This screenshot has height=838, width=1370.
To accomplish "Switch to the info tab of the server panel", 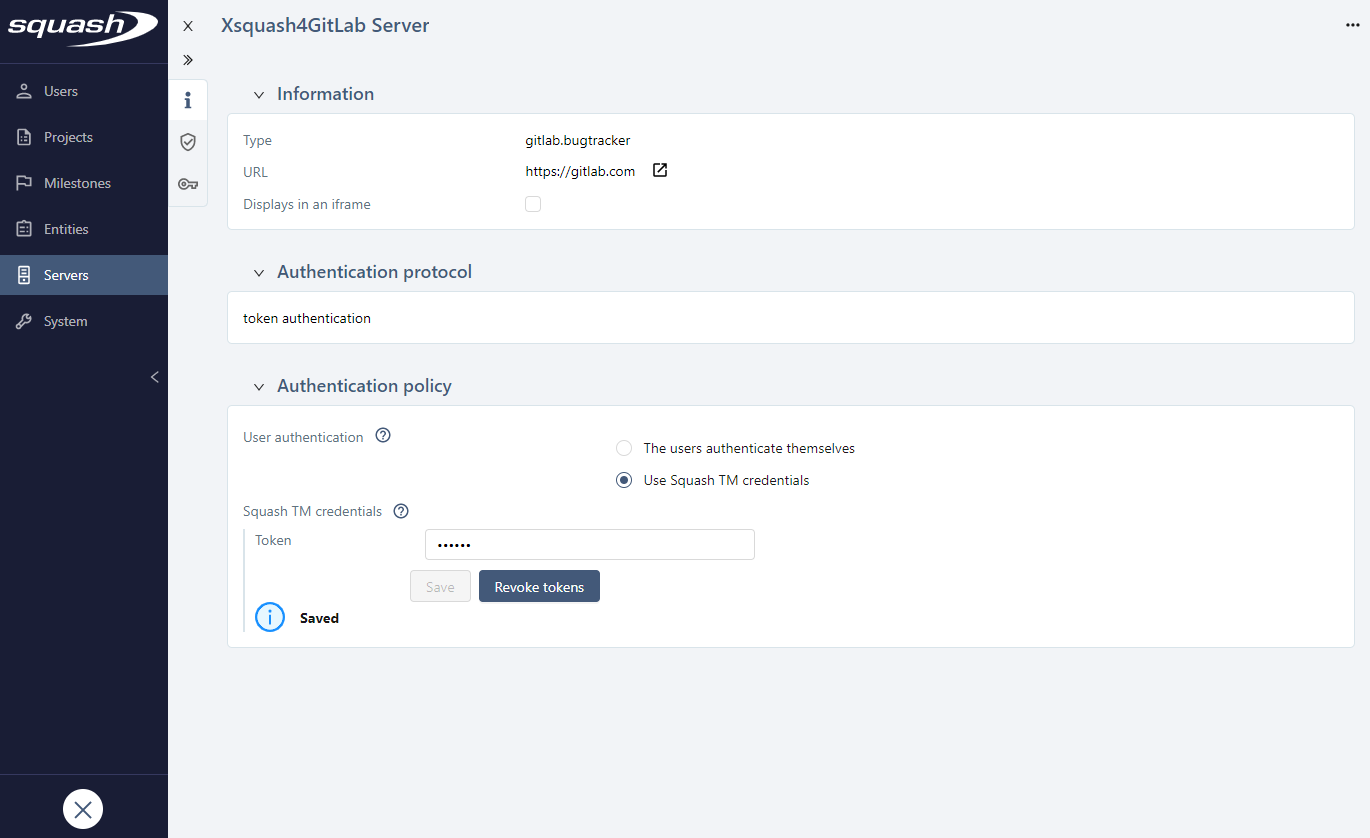I will pos(187,99).
